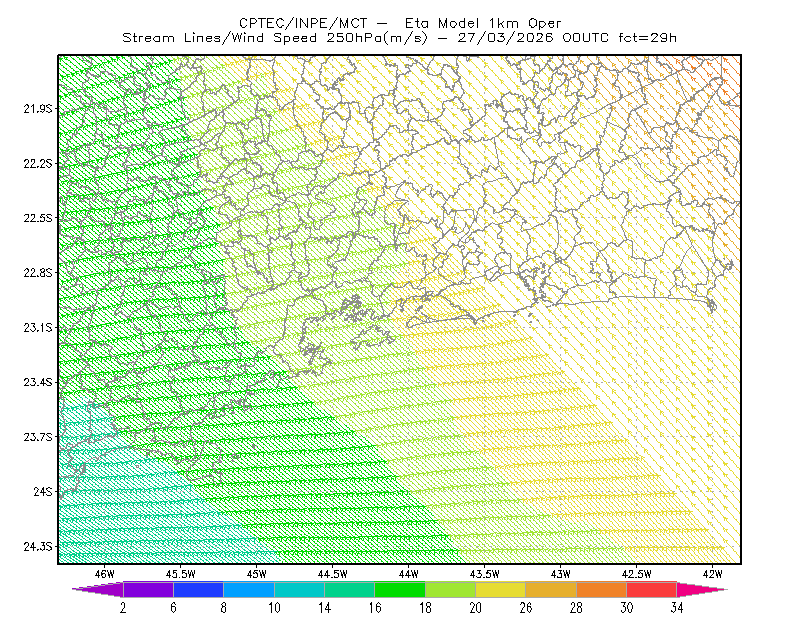
Task: Click the orange swatch between 28 and 30
Action: [x=602, y=589]
